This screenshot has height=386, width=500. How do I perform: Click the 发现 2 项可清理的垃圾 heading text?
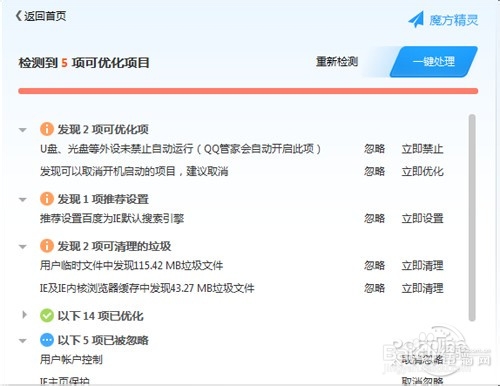114,246
